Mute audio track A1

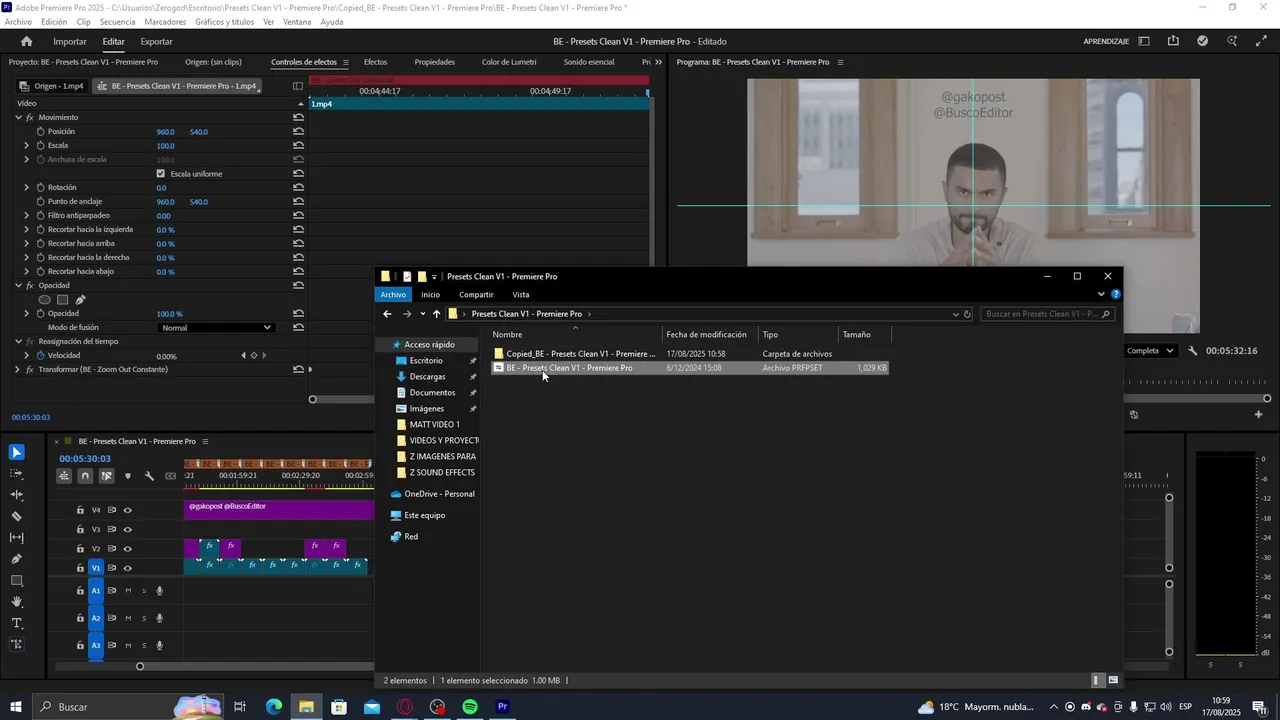(x=128, y=591)
